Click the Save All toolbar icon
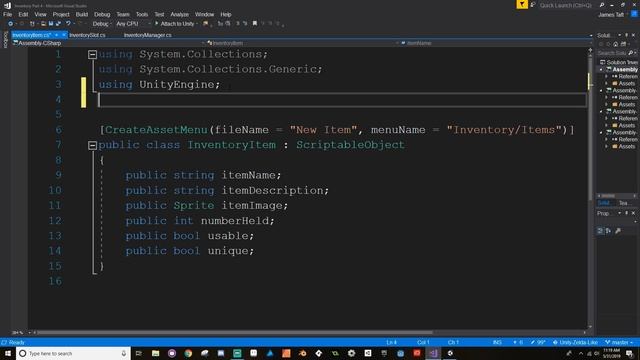This screenshot has width=640, height=360. (x=58, y=24)
